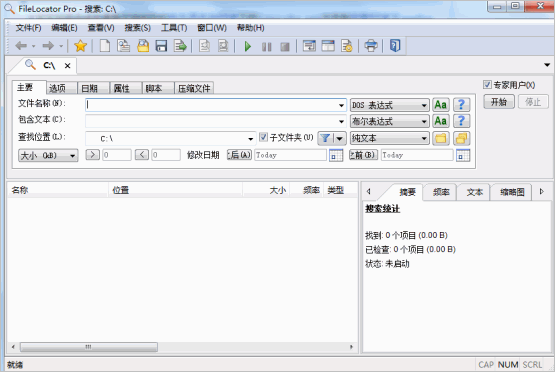Screen dimensions: 555x372
Task: Switch to the 选项 tab
Action: (62, 88)
